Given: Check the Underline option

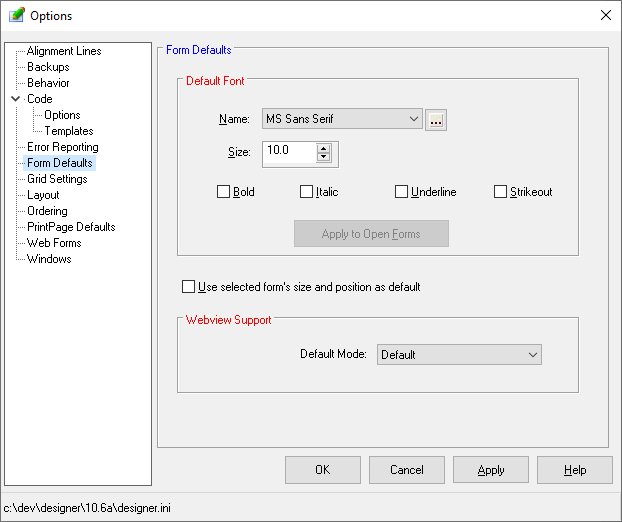Looking at the screenshot, I should click(402, 192).
